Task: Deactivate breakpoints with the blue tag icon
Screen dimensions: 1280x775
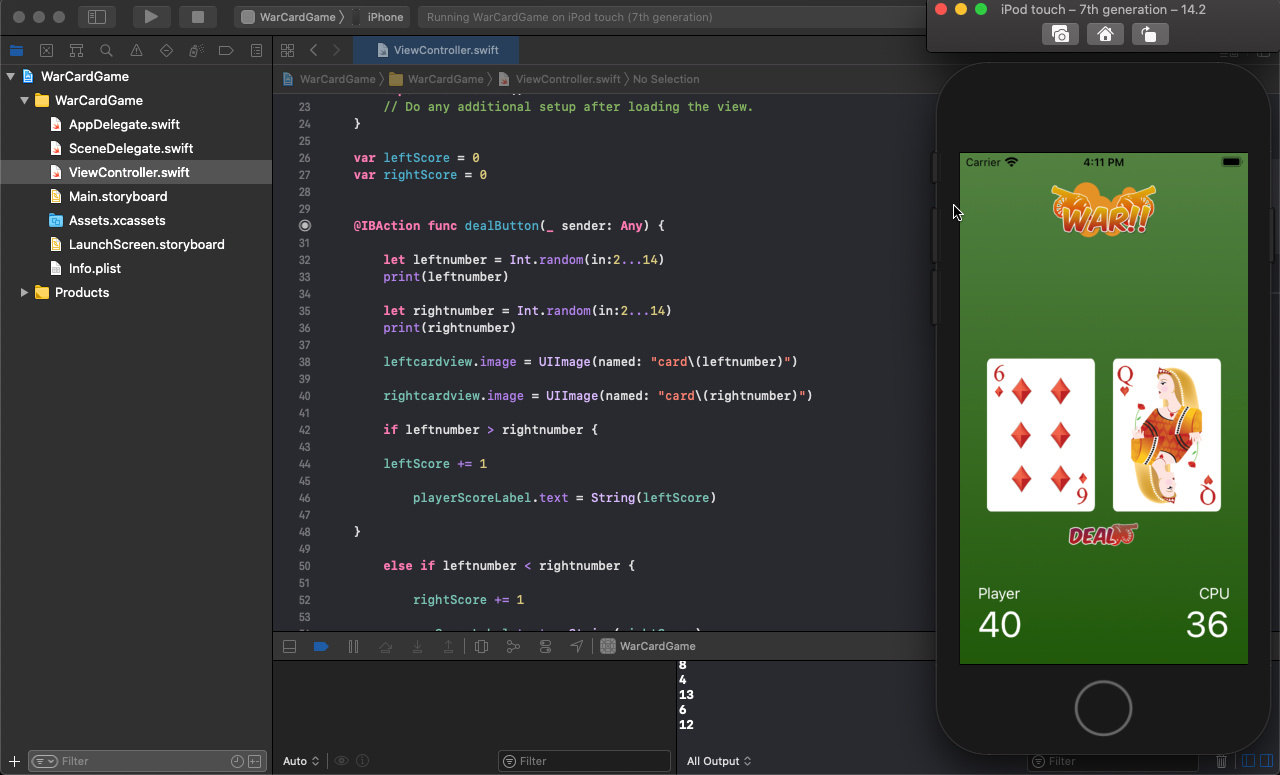Action: 321,646
